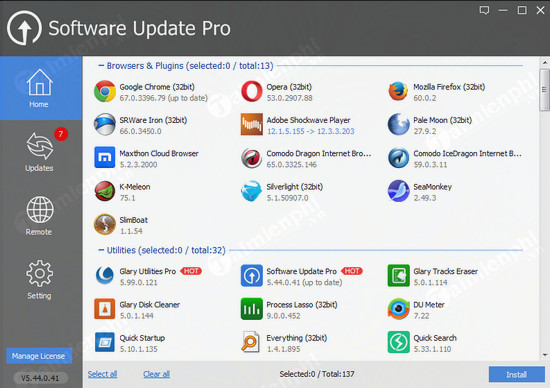The height and width of the screenshot is (388, 550).
Task: Click the Selected:0 / Total:137 status text
Action: point(317,374)
